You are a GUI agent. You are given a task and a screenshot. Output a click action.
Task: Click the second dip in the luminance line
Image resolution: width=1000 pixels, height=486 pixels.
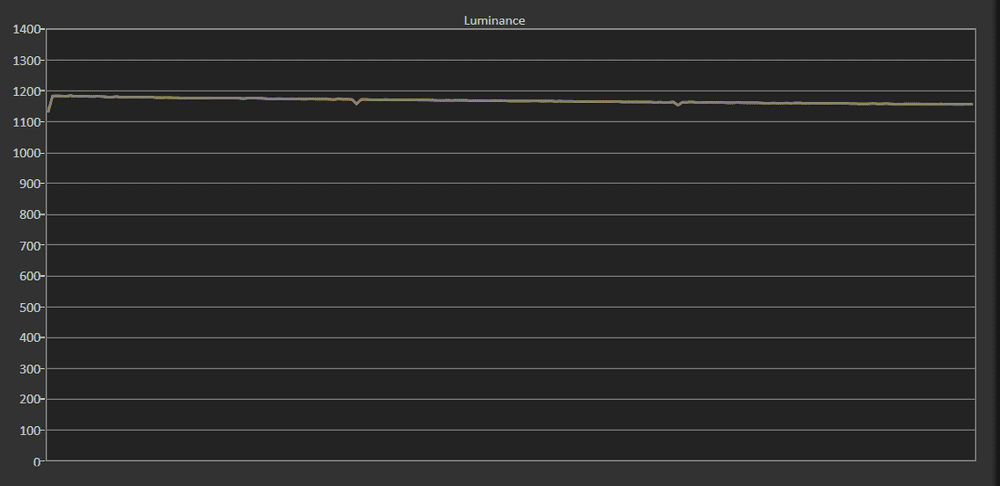(x=678, y=104)
